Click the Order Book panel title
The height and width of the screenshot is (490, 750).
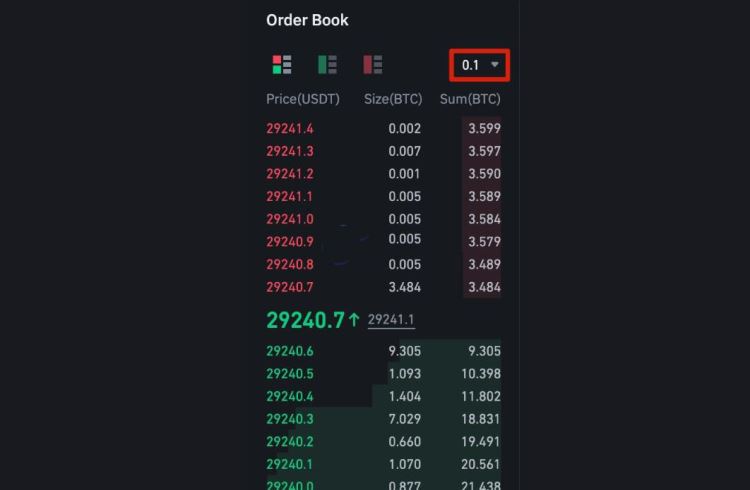307,20
